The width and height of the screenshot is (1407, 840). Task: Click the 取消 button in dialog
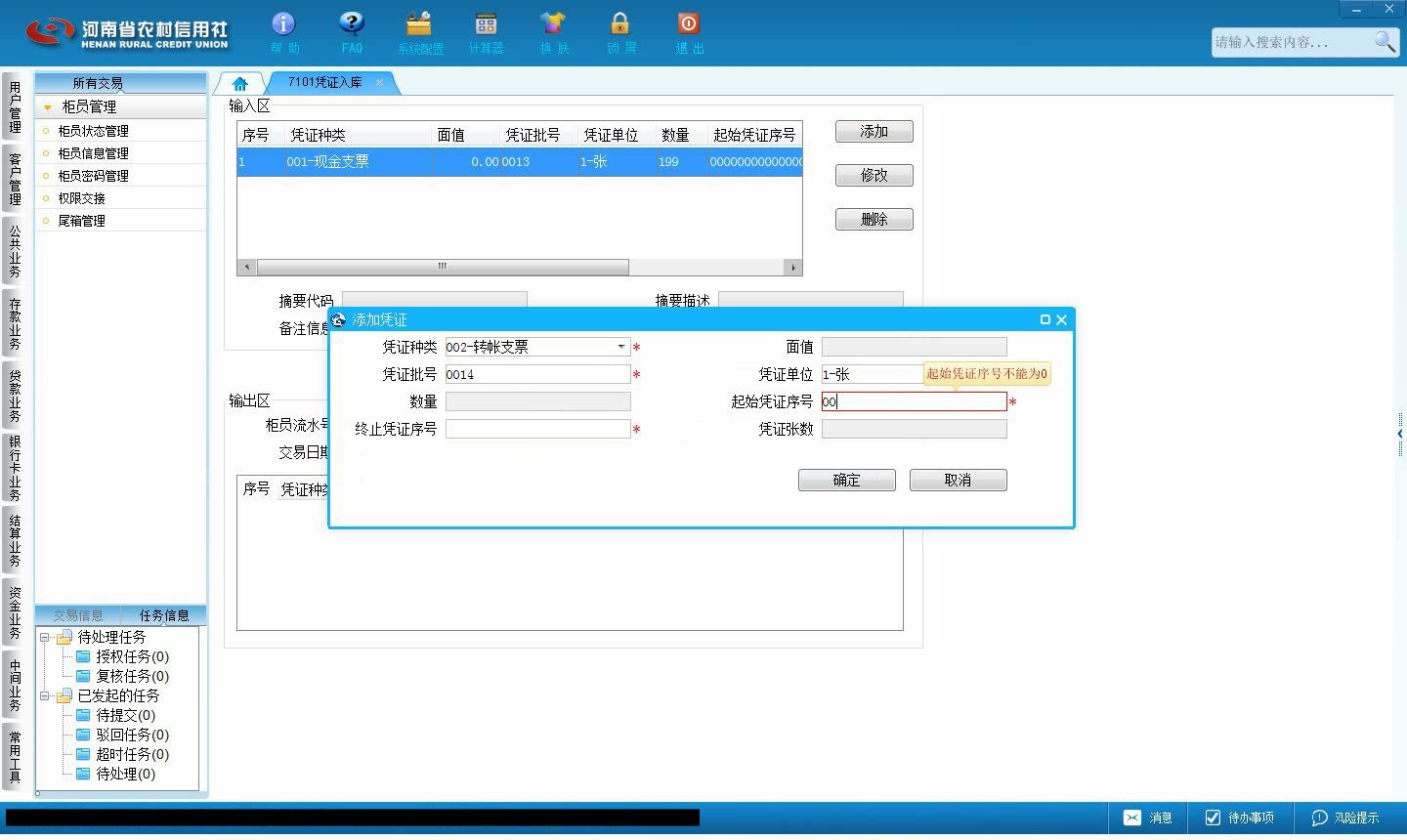tap(959, 481)
